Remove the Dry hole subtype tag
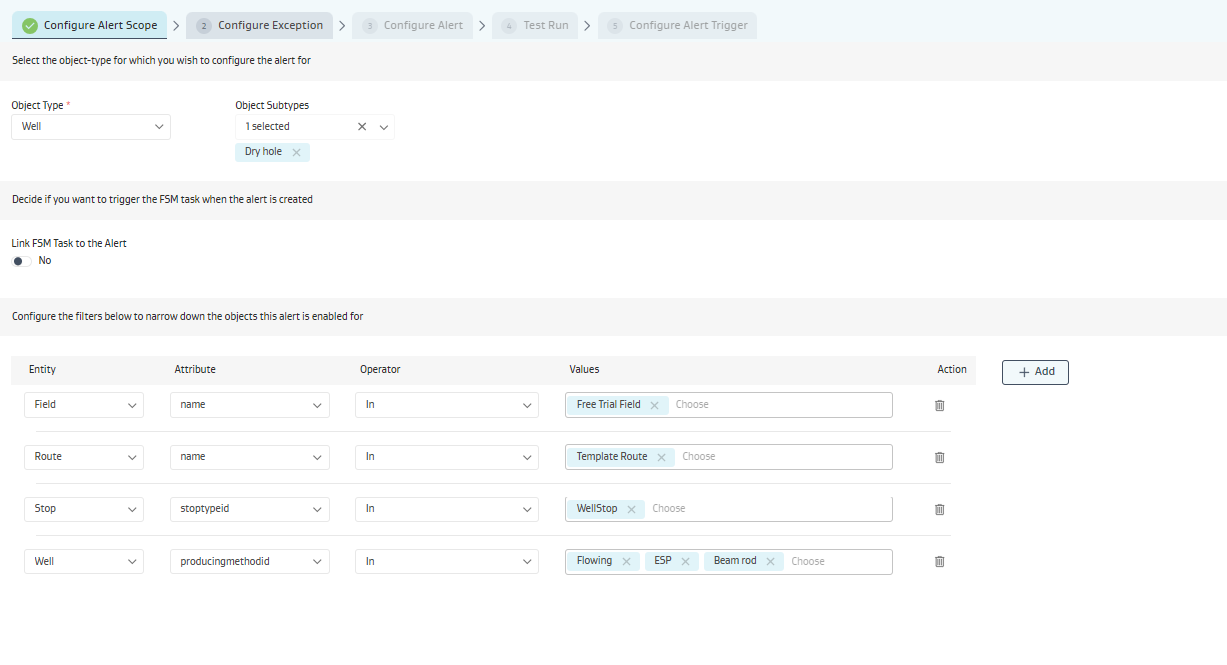 296,152
